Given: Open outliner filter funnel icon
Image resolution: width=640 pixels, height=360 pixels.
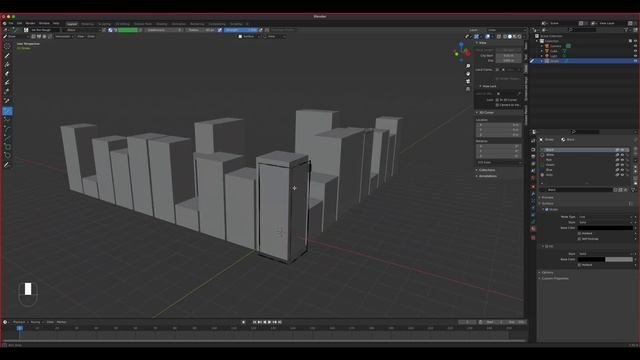Looking at the screenshot, I should point(626,30).
